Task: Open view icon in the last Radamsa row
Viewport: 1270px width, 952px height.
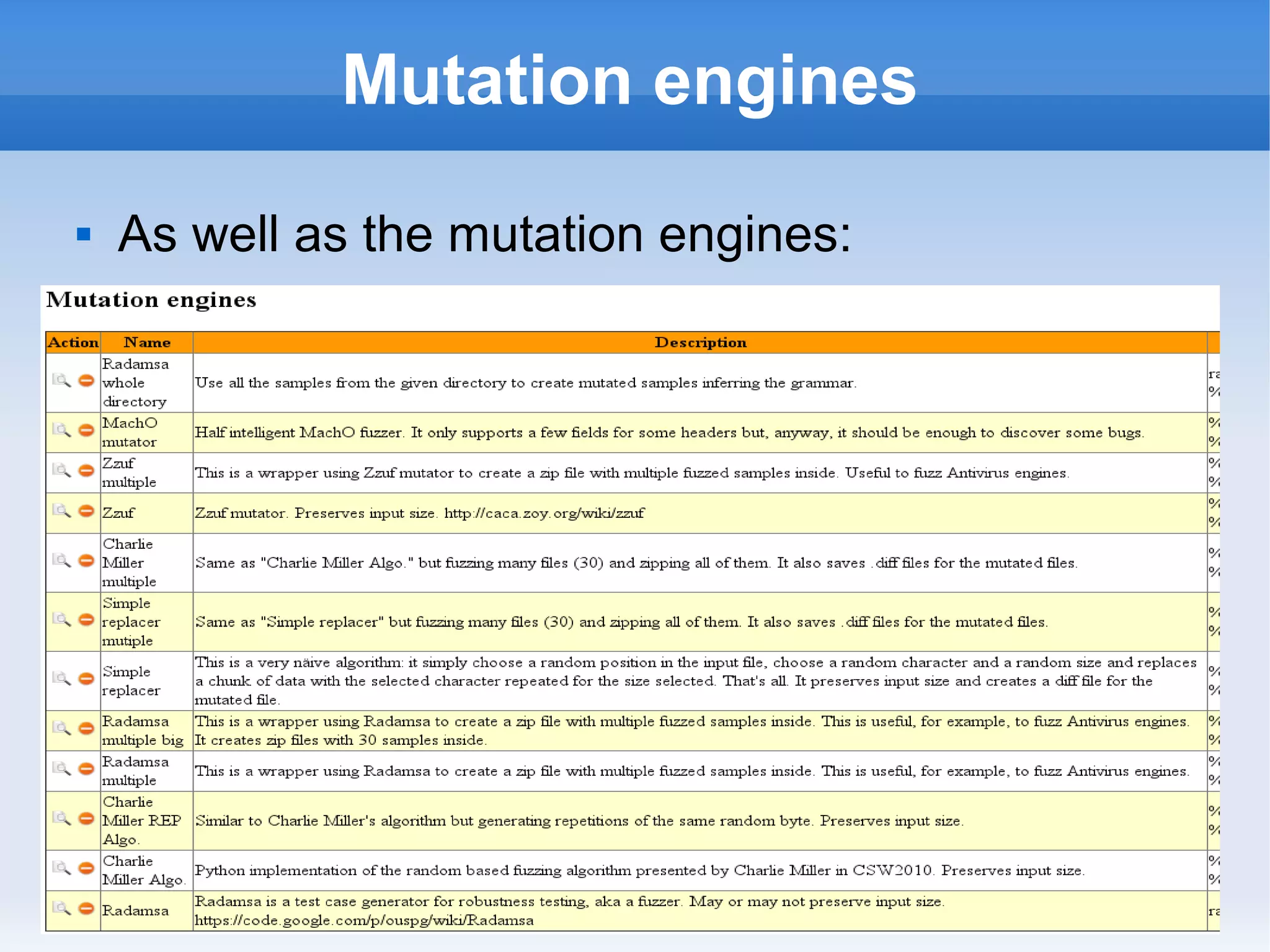Action: coord(61,909)
